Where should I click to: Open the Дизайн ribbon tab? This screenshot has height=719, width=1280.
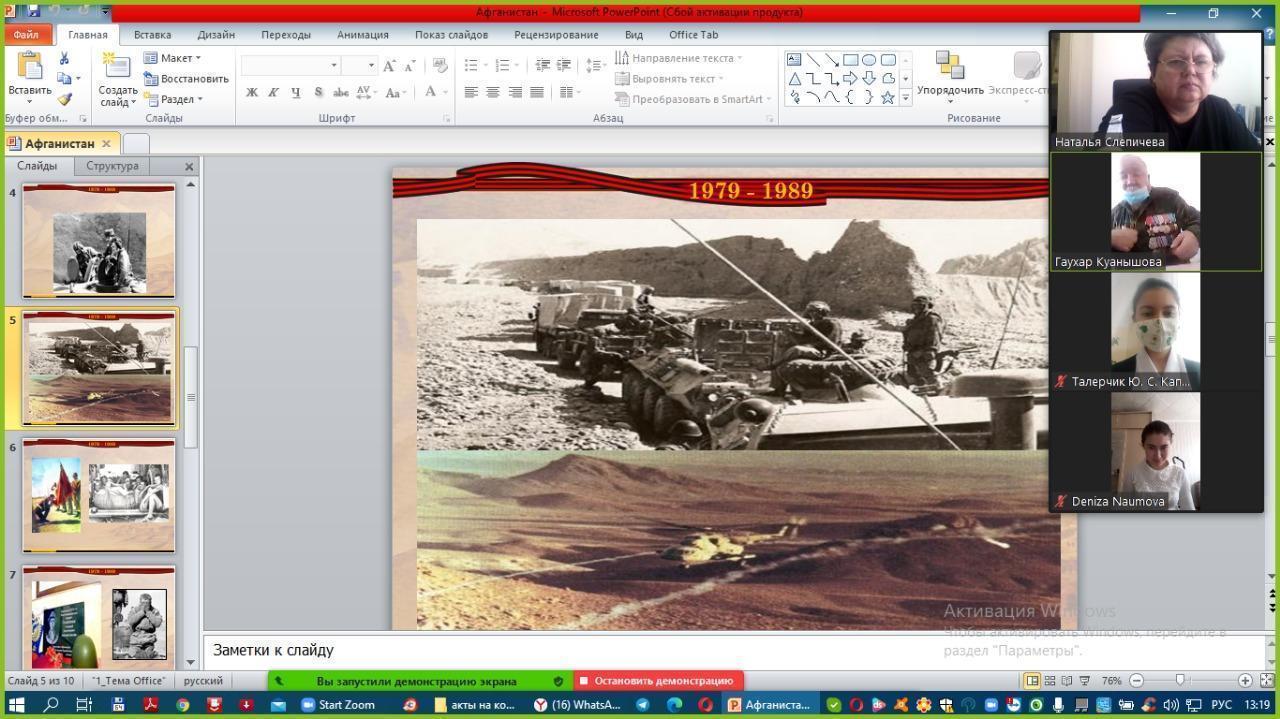tap(215, 34)
